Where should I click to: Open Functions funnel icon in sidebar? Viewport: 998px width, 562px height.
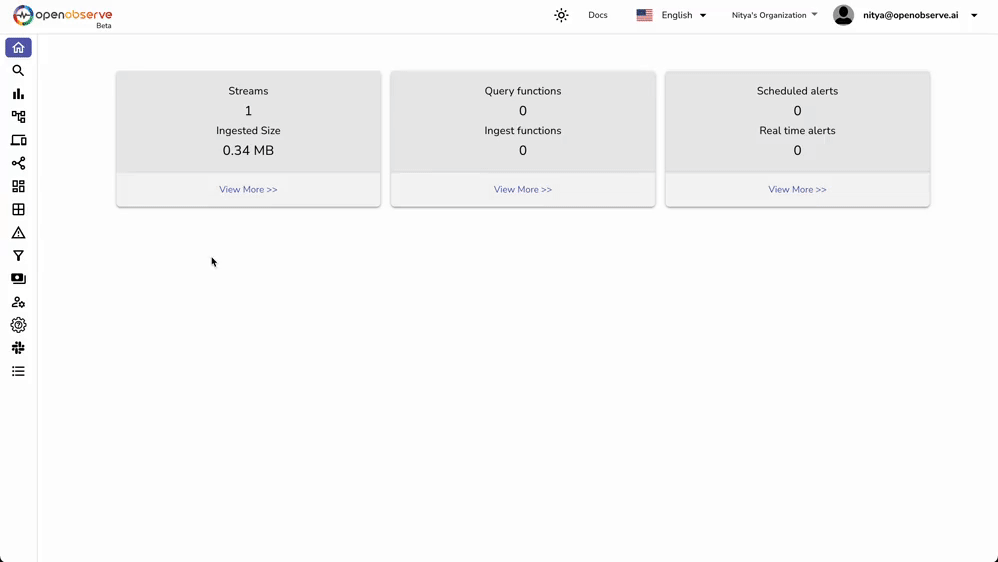coord(18,256)
